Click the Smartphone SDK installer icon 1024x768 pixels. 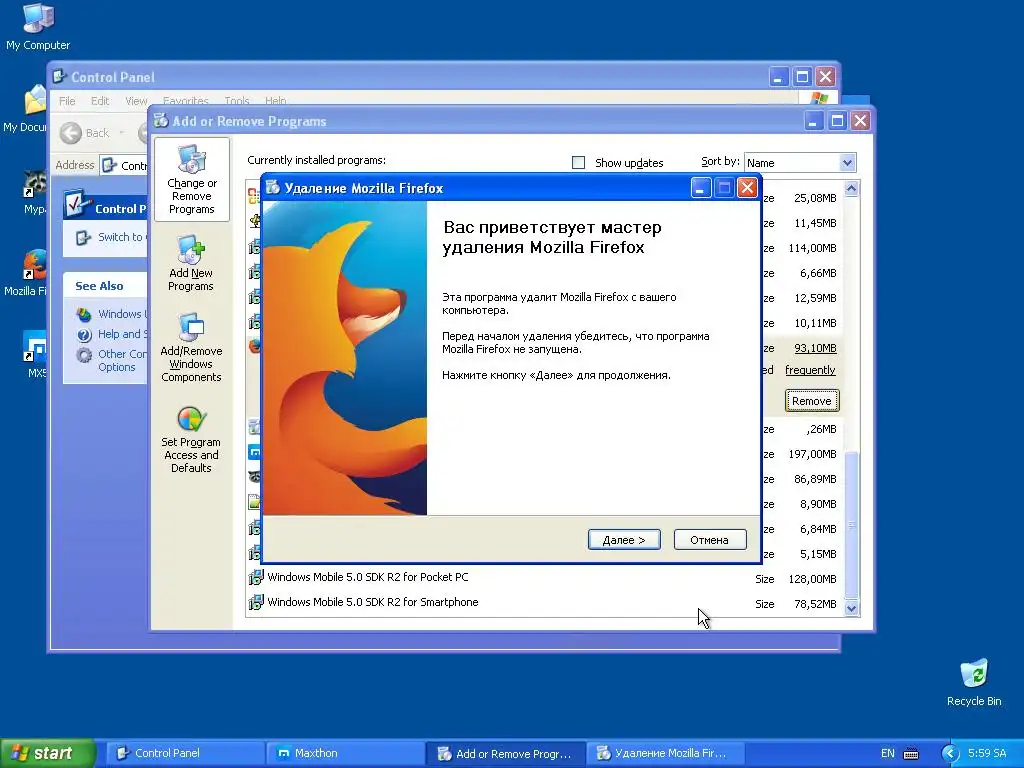tap(255, 602)
